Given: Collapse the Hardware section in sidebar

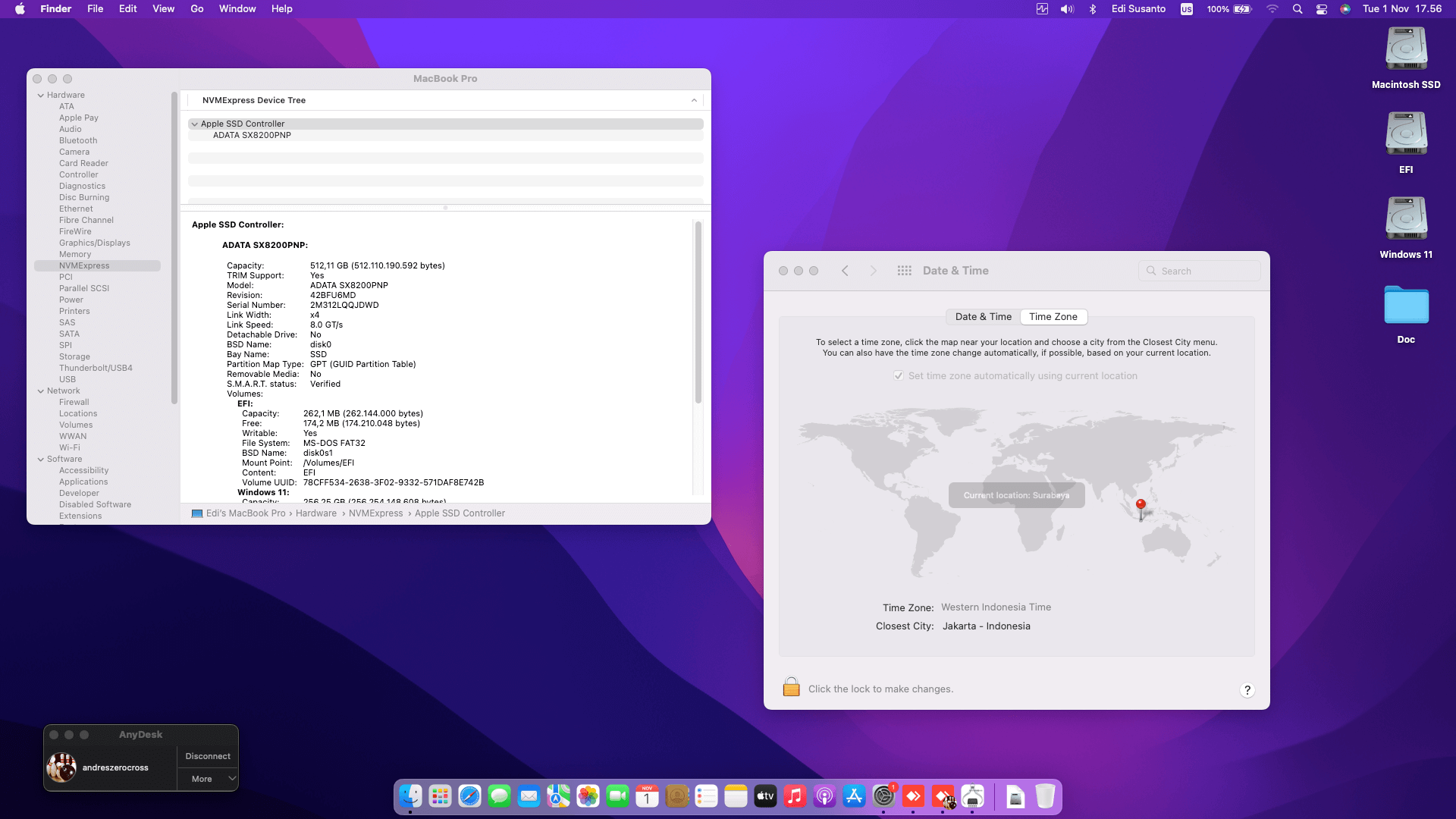Looking at the screenshot, I should [x=41, y=96].
